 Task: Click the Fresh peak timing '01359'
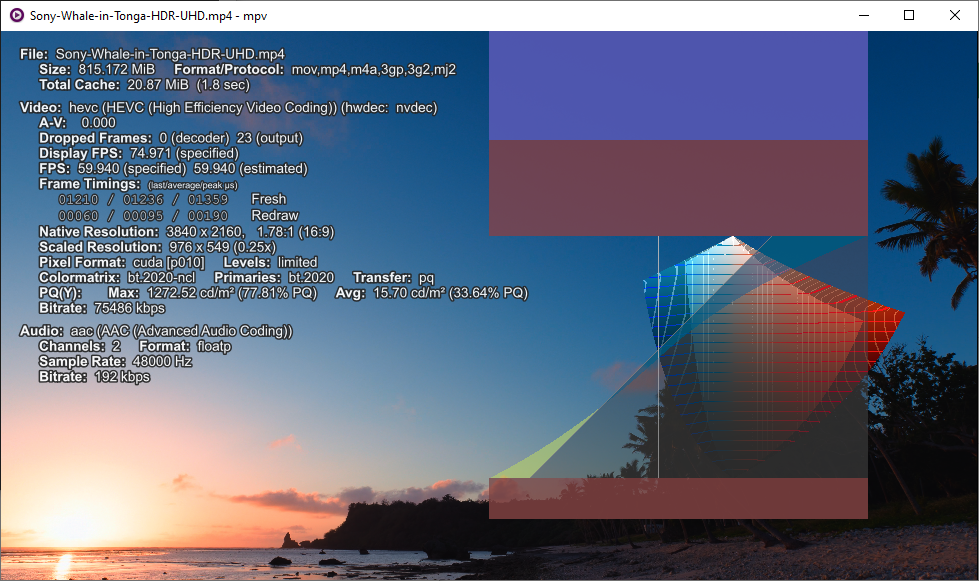coord(208,200)
